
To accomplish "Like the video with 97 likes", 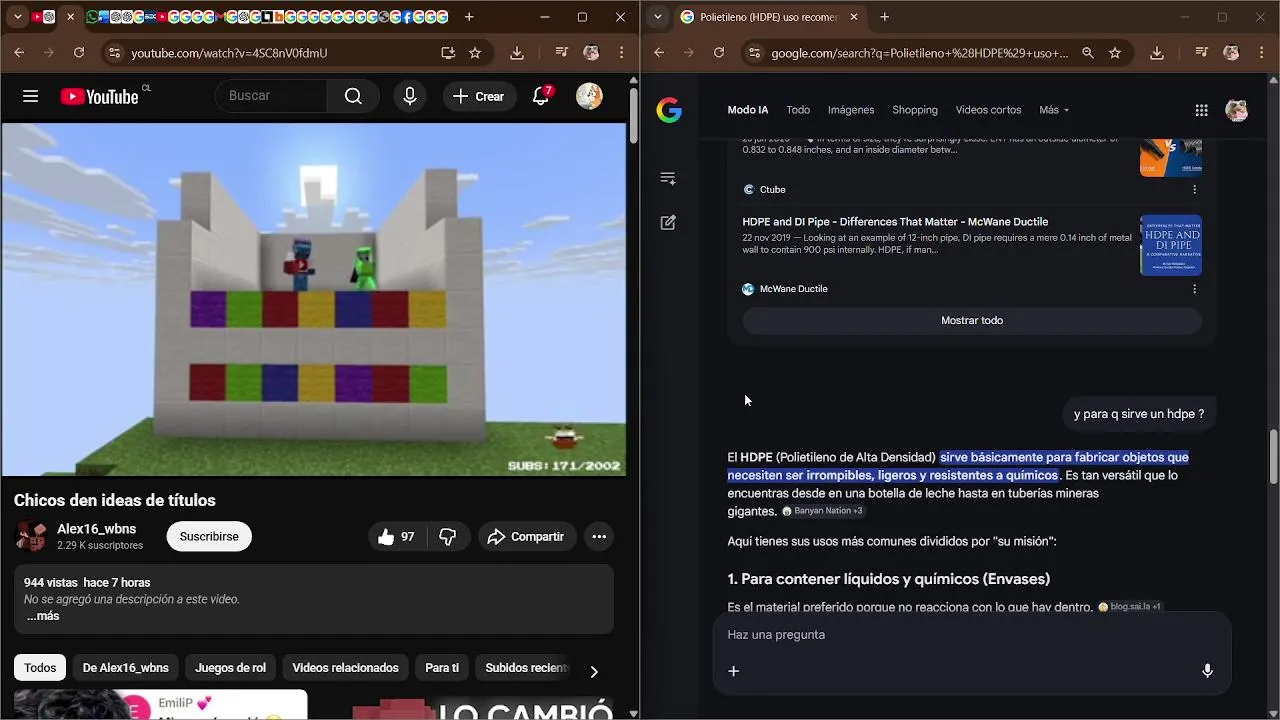I will (397, 537).
